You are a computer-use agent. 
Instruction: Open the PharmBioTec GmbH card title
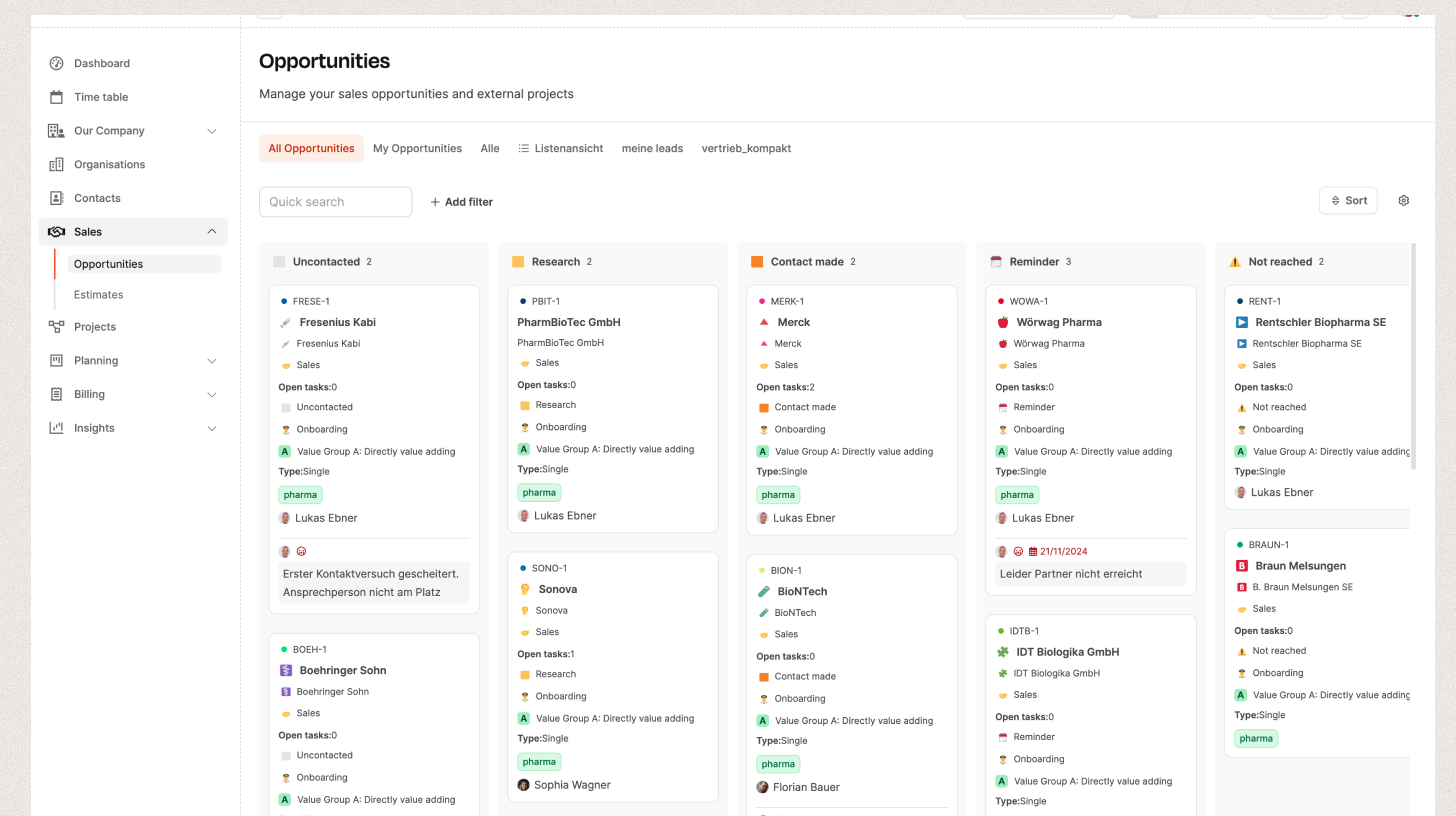(569, 322)
